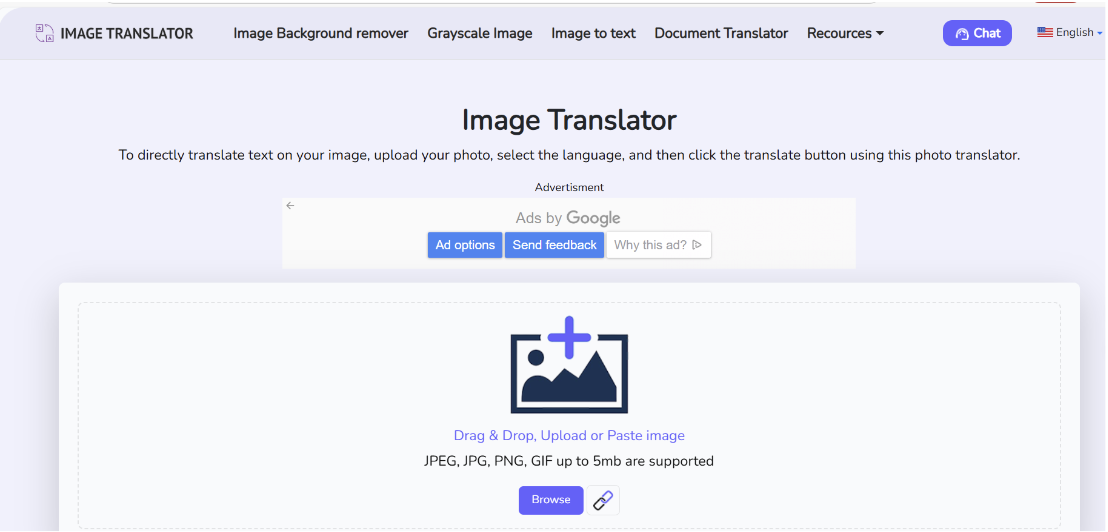Click the Why this ad? button
The image size is (1108, 532).
[x=658, y=245]
